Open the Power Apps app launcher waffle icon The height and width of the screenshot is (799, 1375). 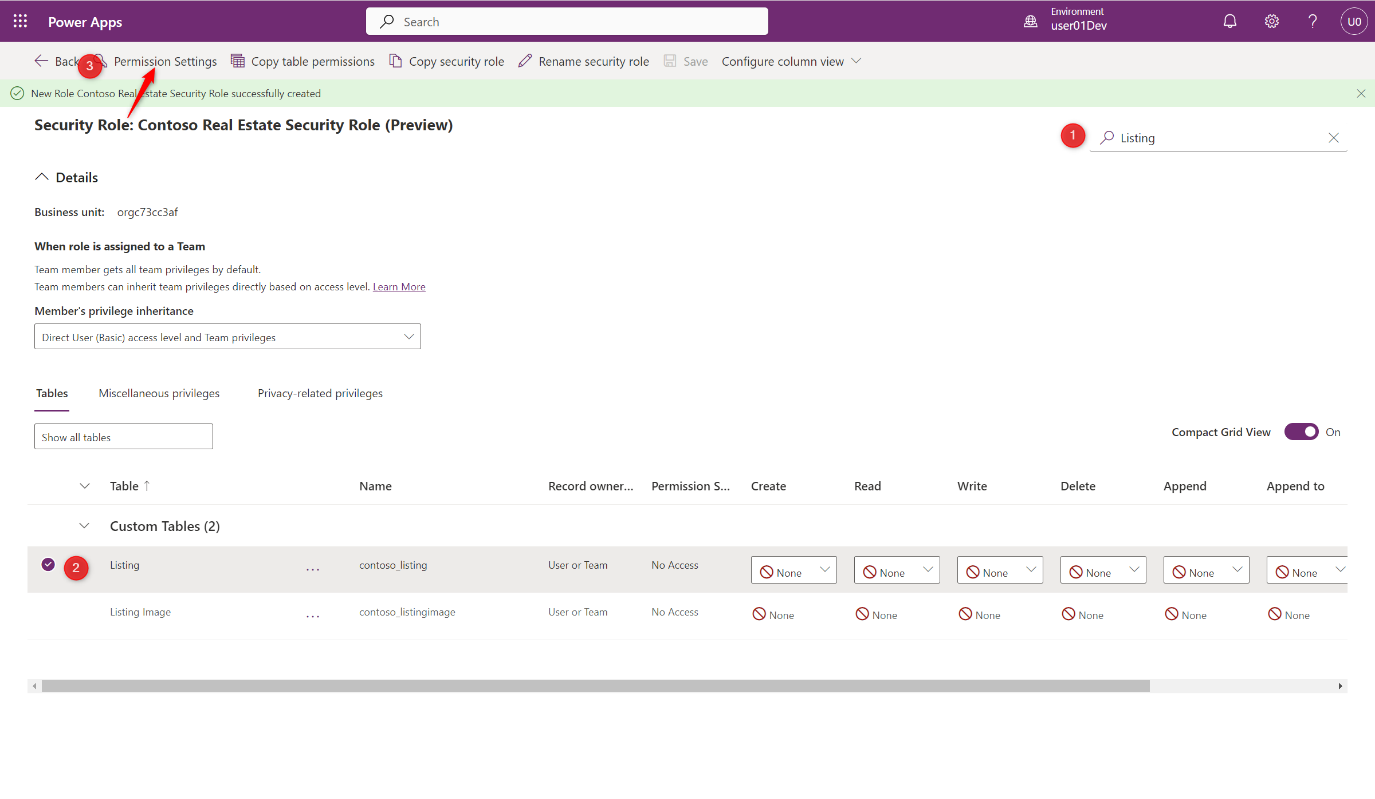pos(19,20)
